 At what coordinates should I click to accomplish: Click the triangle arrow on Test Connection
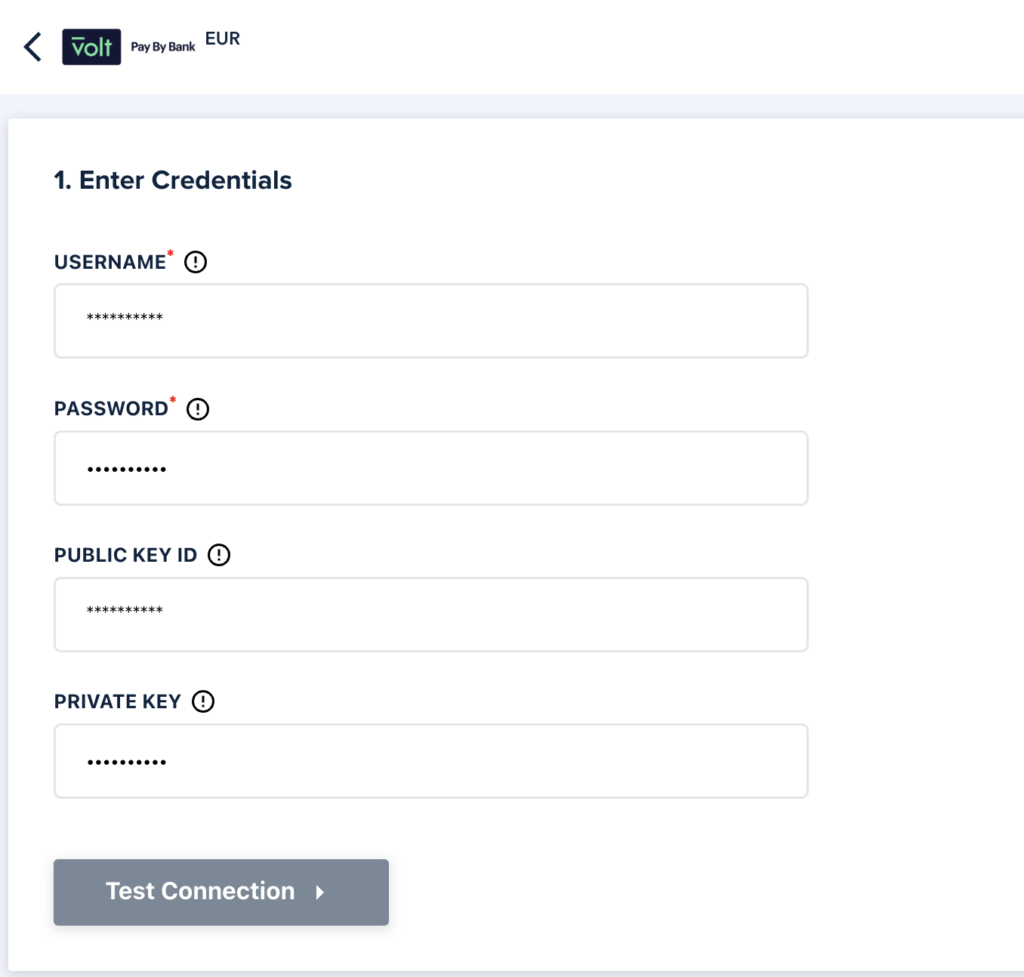pyautogui.click(x=320, y=892)
